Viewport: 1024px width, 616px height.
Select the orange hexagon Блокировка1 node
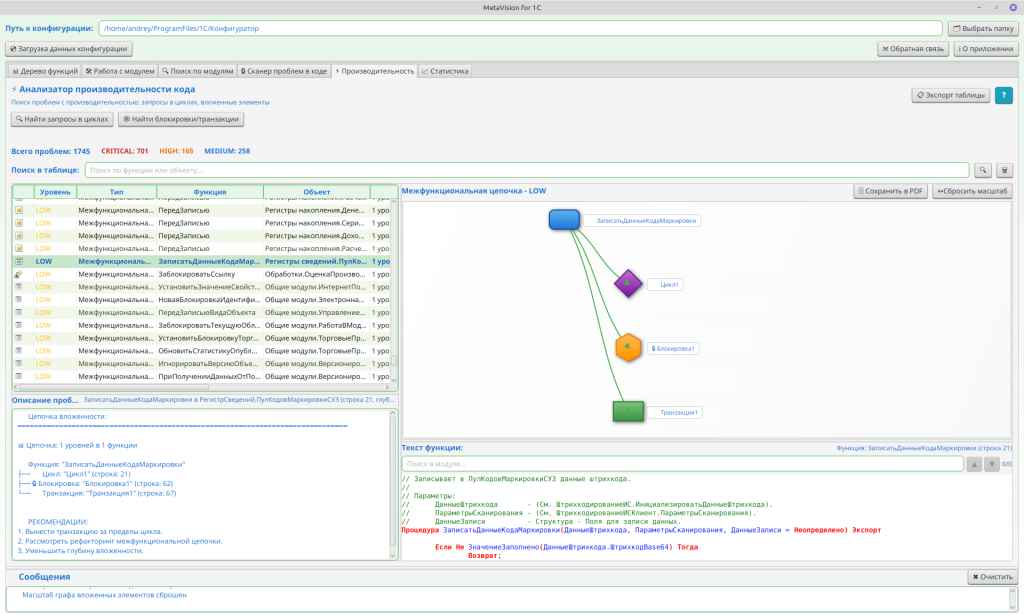click(627, 348)
